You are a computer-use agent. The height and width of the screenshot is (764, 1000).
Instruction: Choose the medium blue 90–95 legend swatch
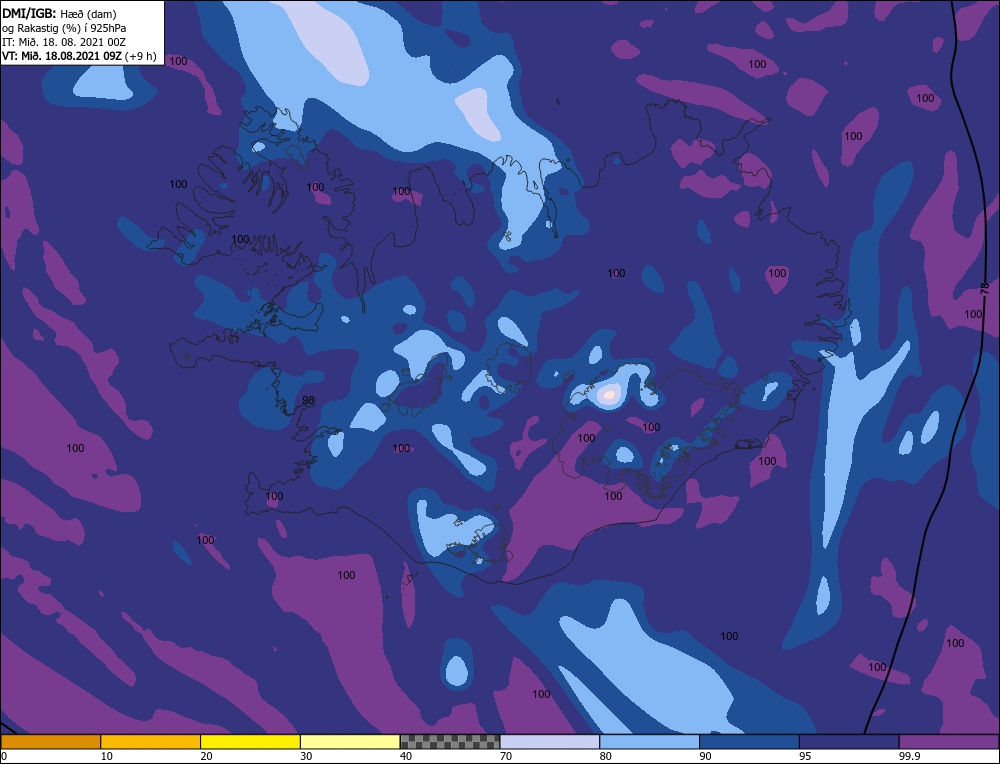tap(749, 742)
